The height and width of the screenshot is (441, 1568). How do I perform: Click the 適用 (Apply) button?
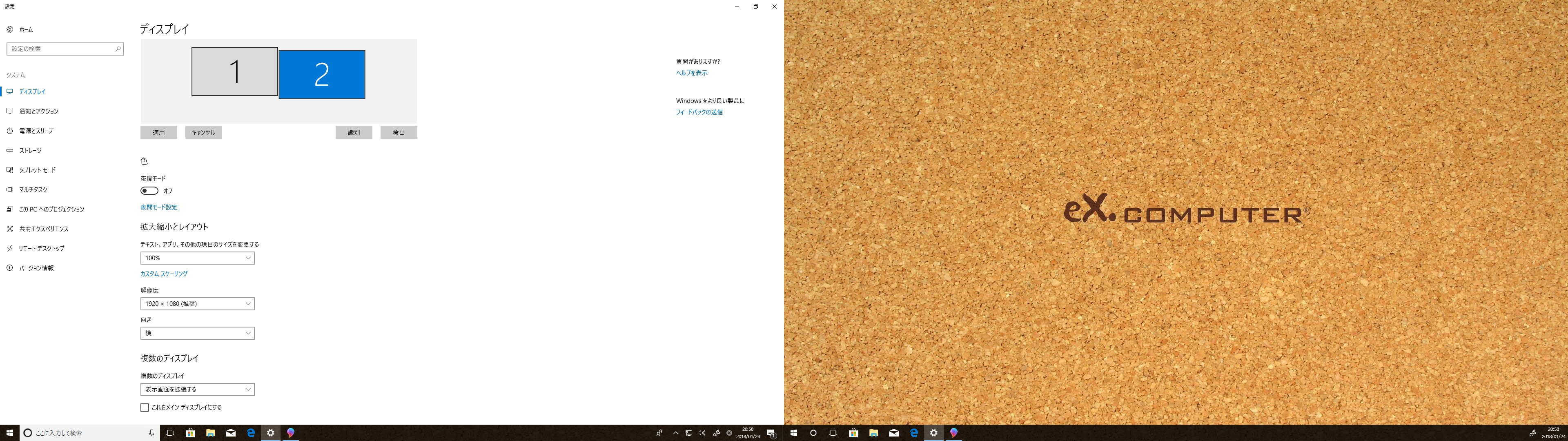[158, 132]
